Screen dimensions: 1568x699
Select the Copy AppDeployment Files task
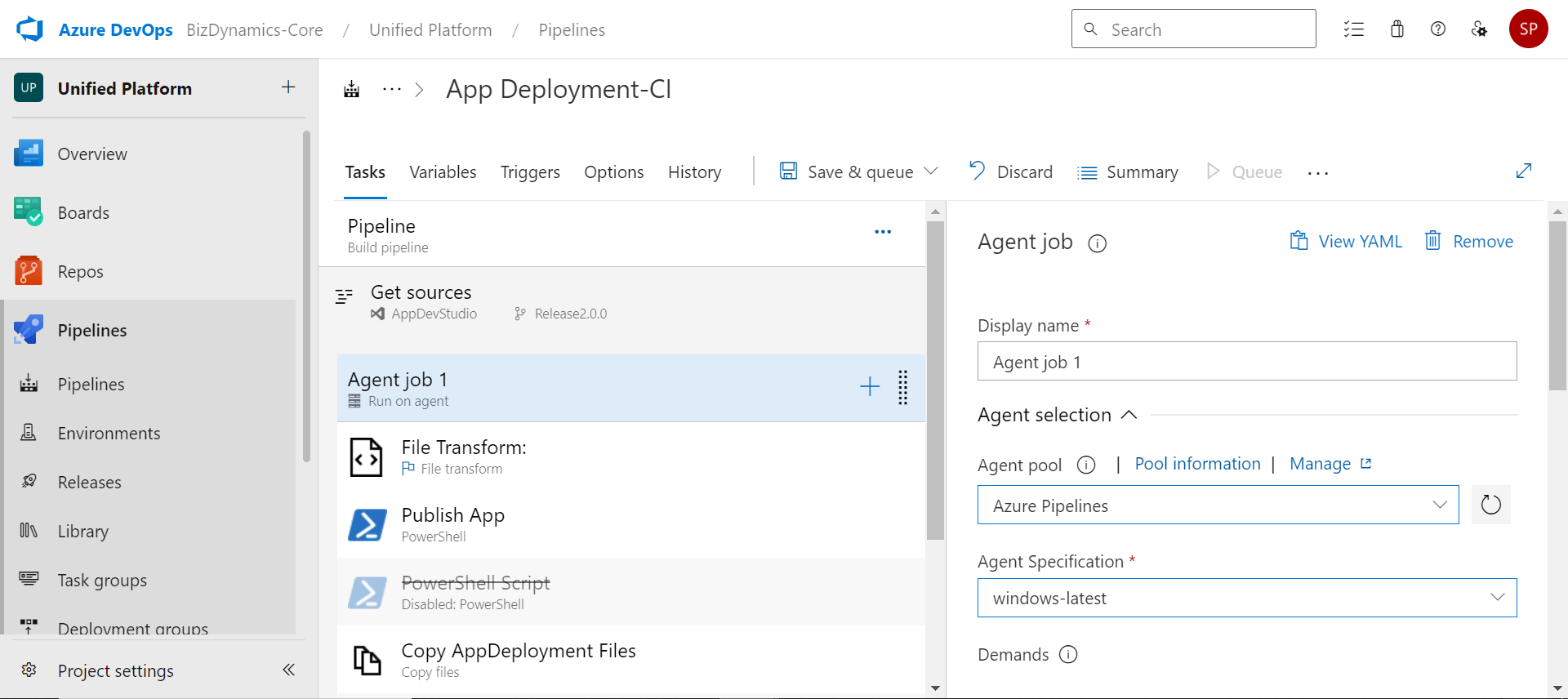point(630,660)
